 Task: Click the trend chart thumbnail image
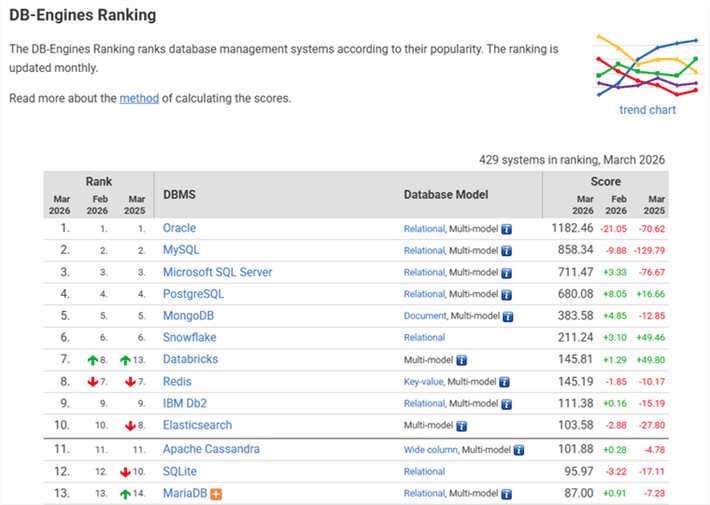[x=648, y=66]
